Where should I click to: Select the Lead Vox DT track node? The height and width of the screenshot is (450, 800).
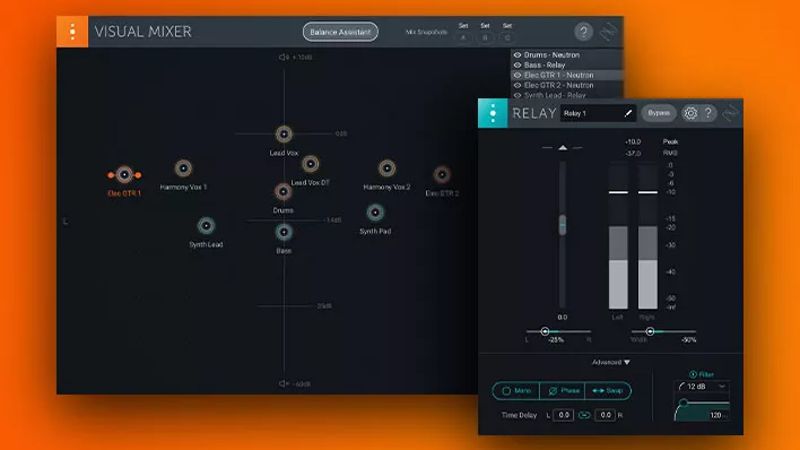(310, 164)
